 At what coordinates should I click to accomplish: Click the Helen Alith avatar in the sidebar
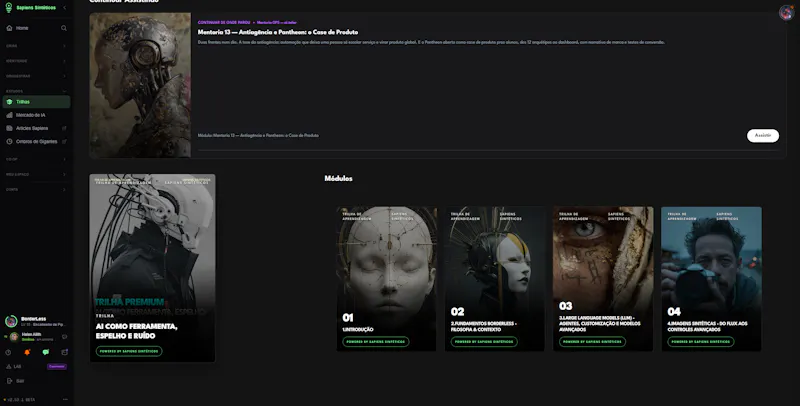(14, 337)
